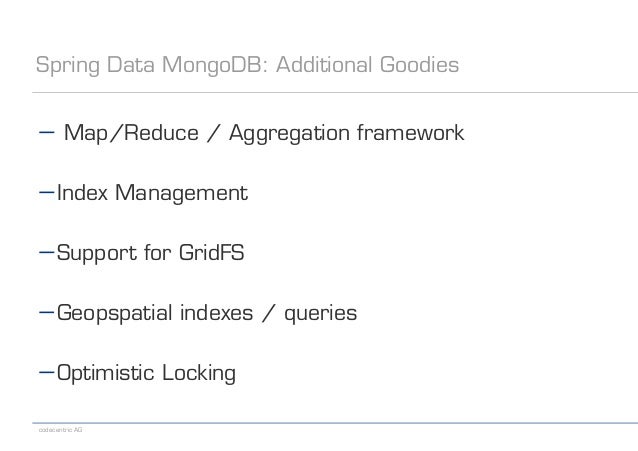Select the words "Additional Goodies" in title

367,64
